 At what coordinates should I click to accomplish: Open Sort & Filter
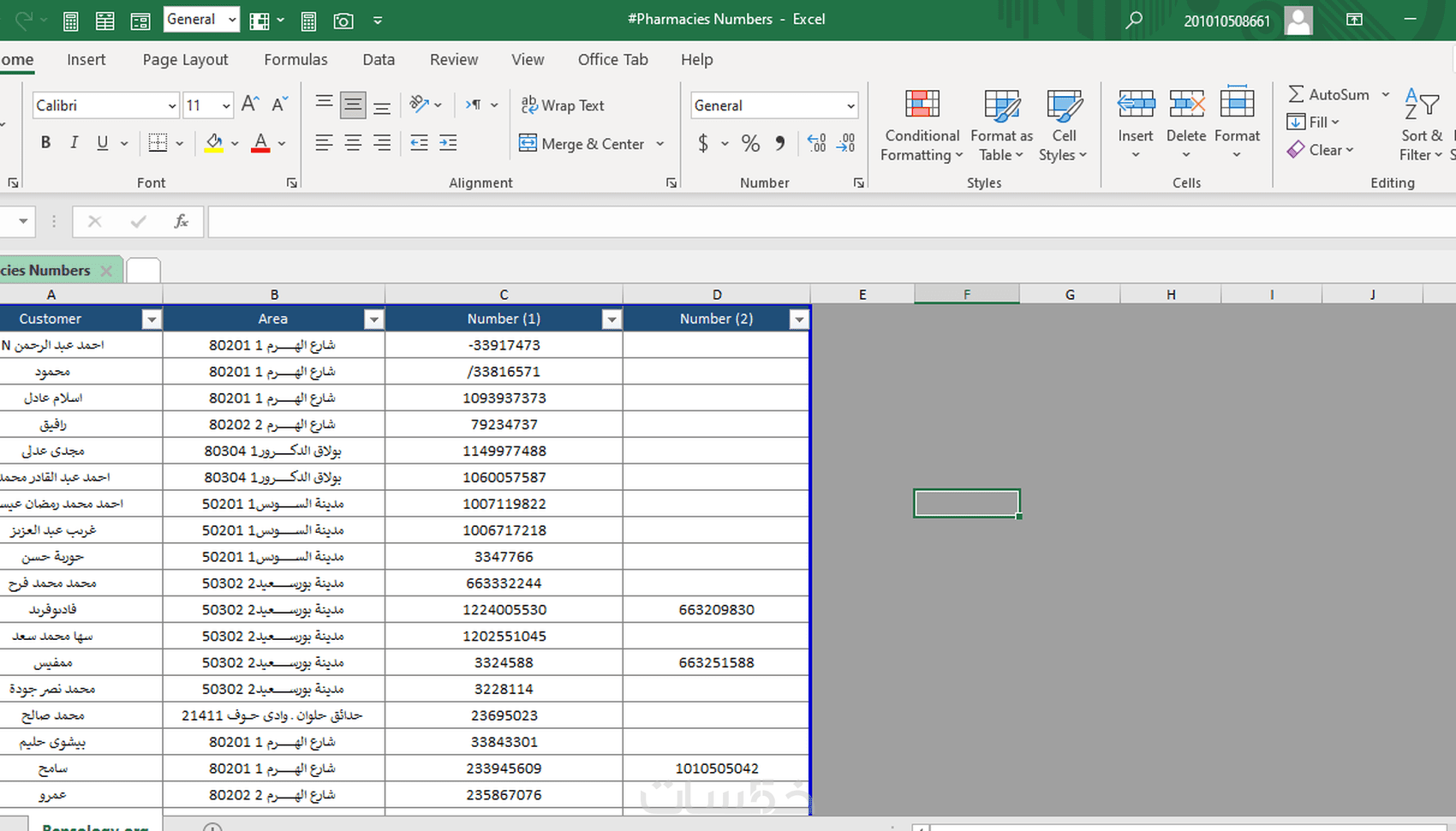coord(1422,125)
